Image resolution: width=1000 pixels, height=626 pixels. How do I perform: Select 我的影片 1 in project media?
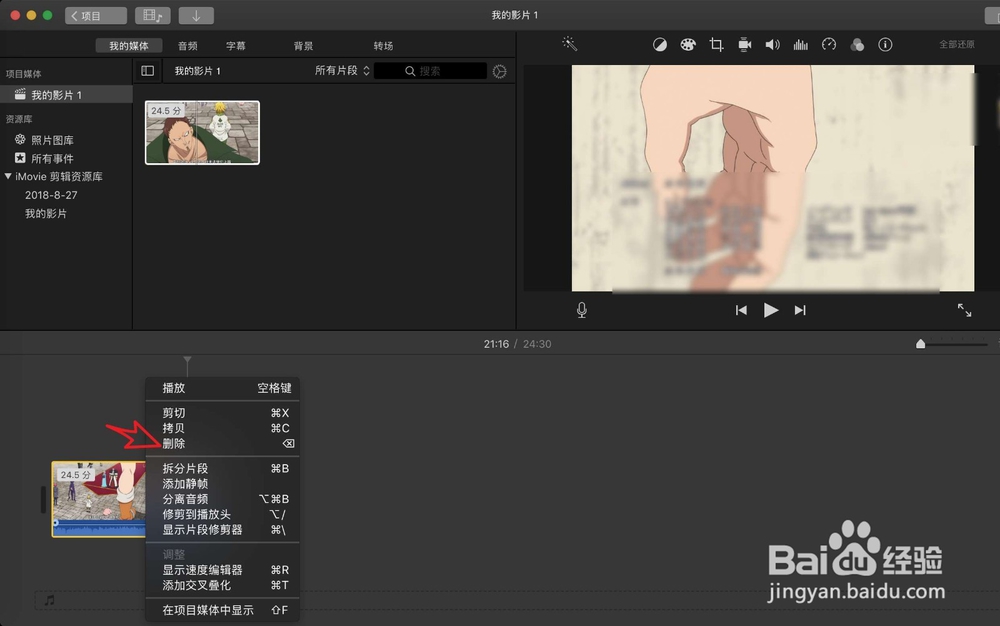[66, 95]
